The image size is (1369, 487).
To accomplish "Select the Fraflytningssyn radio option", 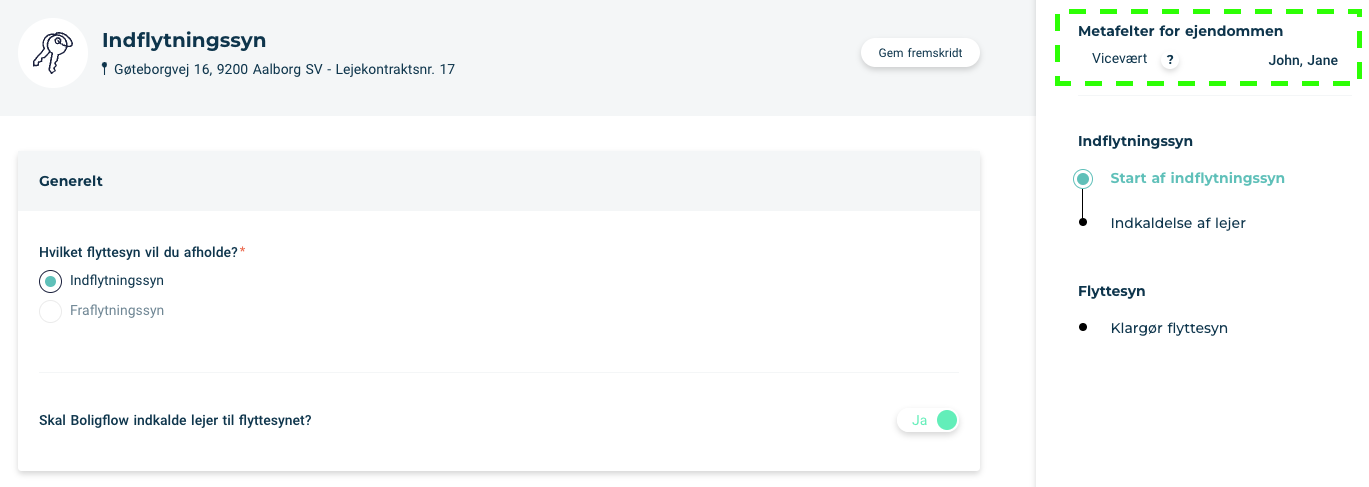I will [50, 311].
